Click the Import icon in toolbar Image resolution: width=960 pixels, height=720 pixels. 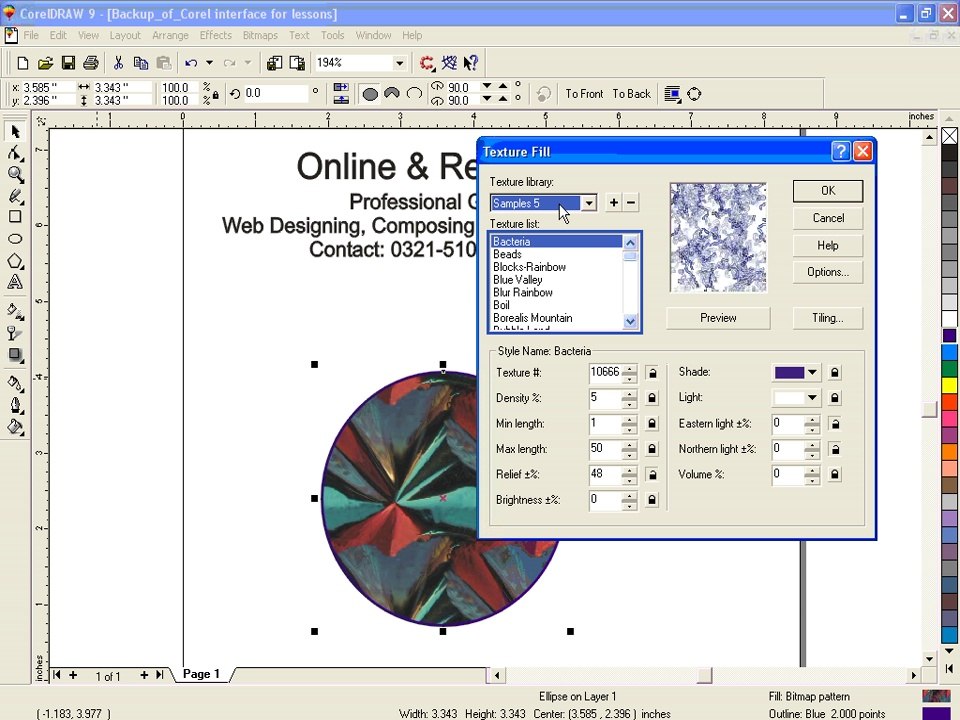[274, 63]
